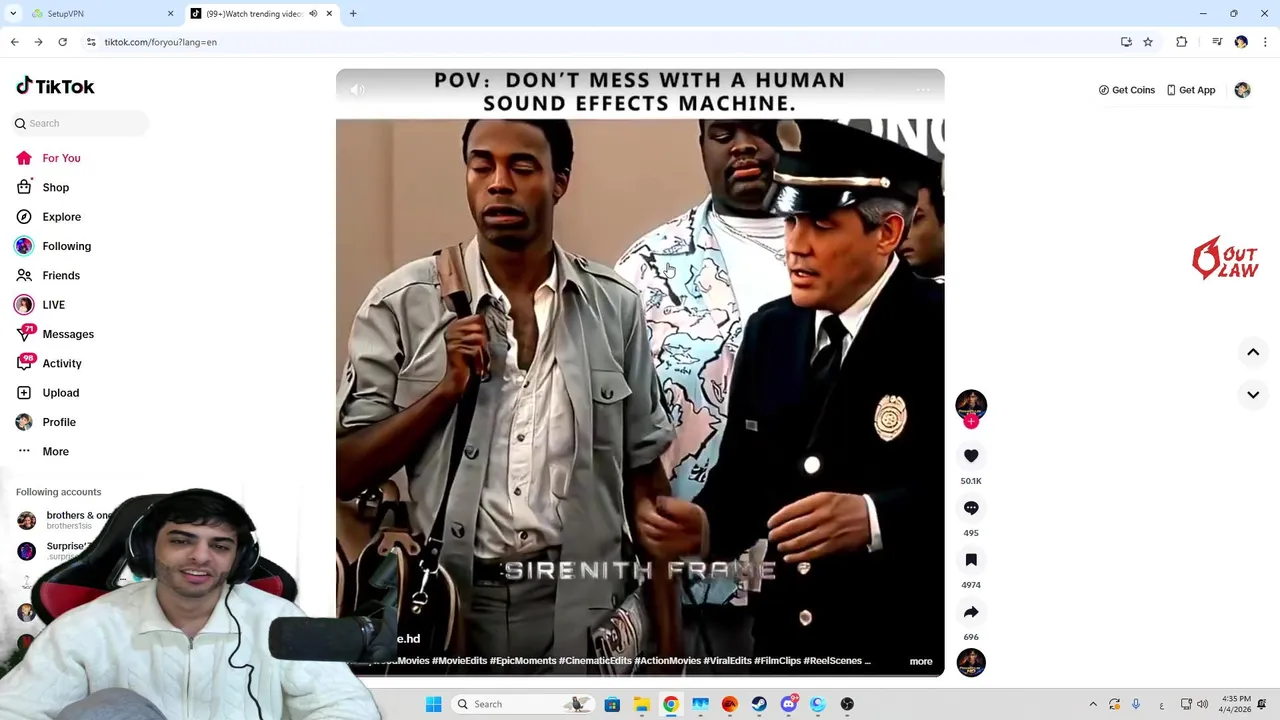The height and width of the screenshot is (720, 1280).
Task: Click the address bar URL
Action: pyautogui.click(x=160, y=42)
